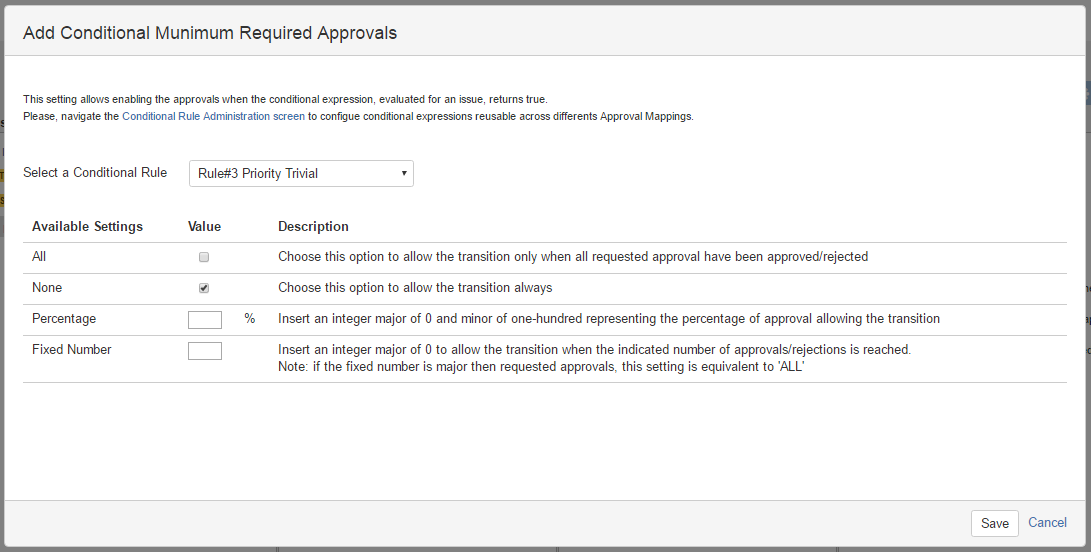Click the Description column header
1091x552 pixels.
[313, 227]
